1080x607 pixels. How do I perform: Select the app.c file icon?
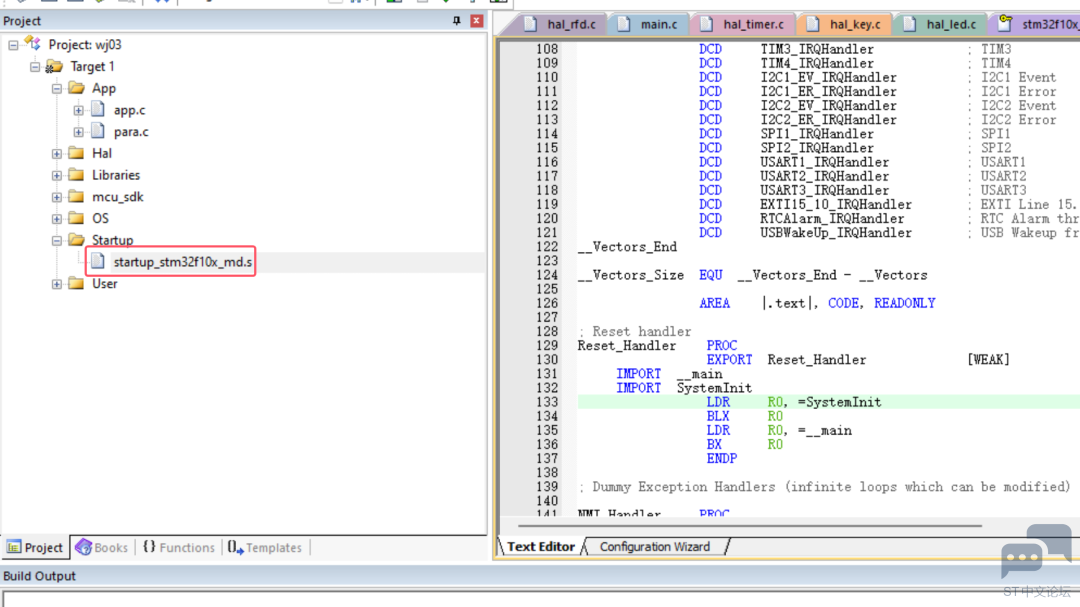point(98,110)
